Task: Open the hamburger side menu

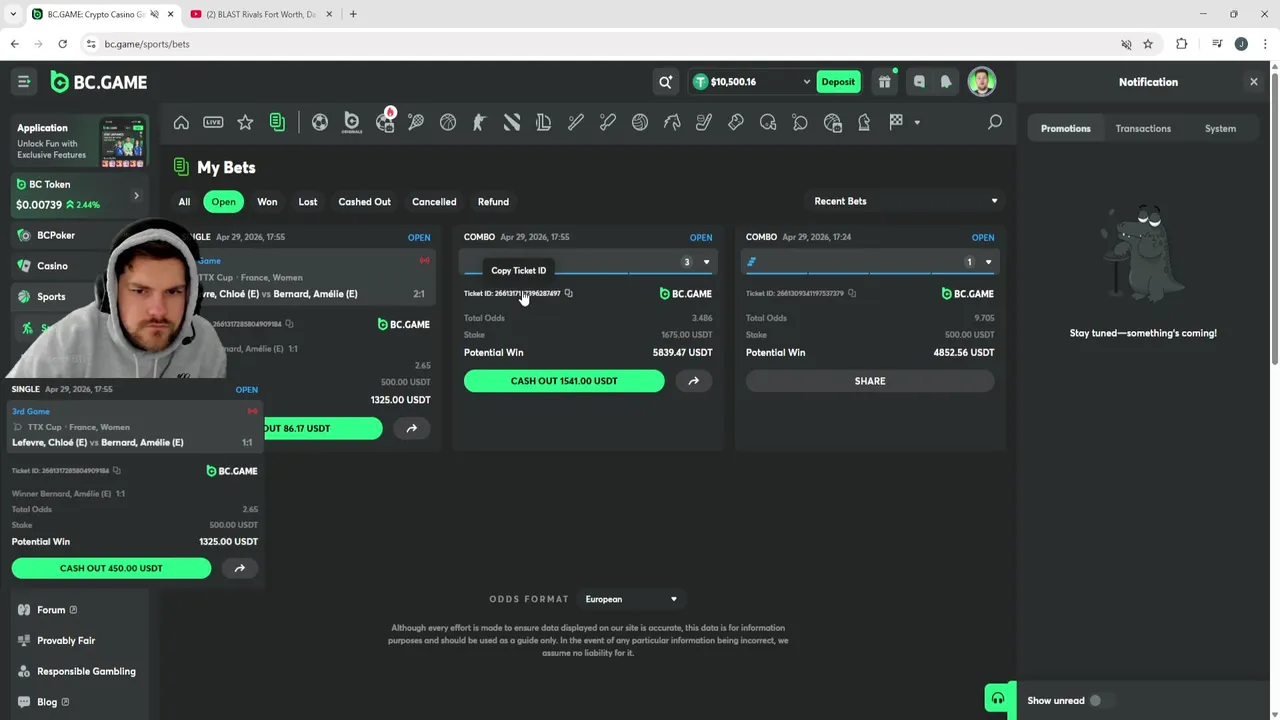Action: (24, 82)
